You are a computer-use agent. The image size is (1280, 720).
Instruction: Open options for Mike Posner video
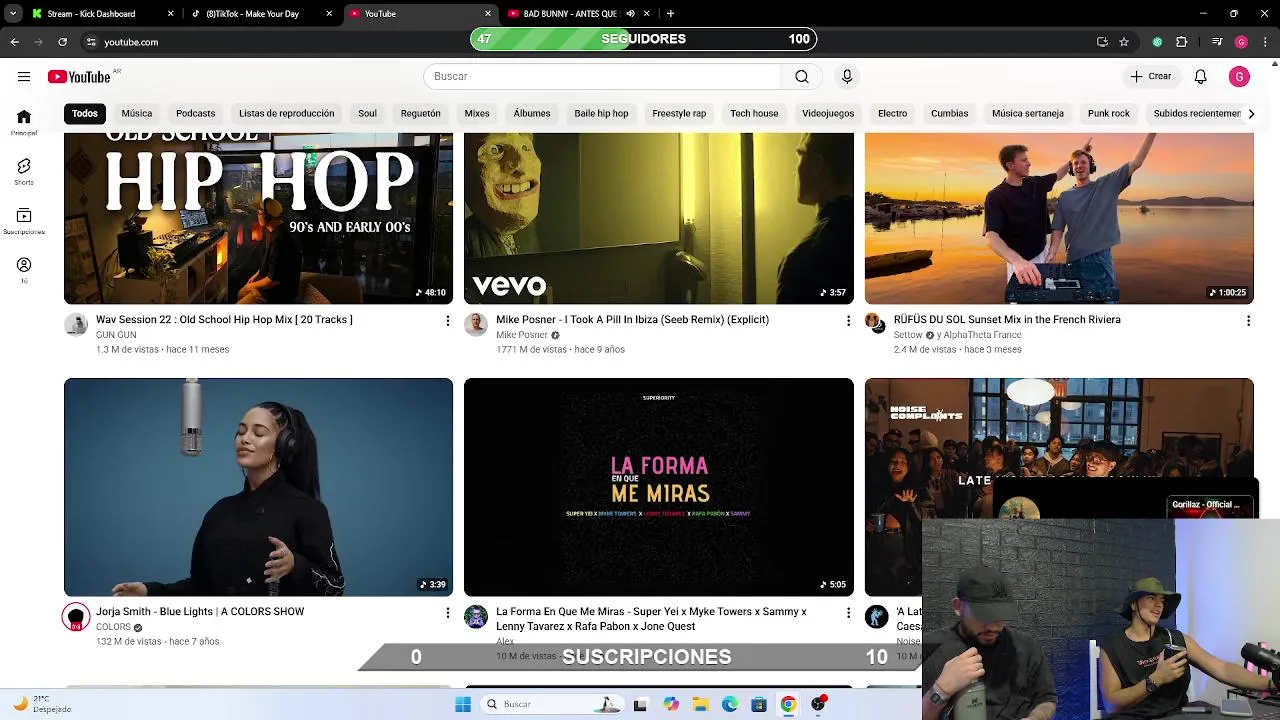(x=848, y=320)
